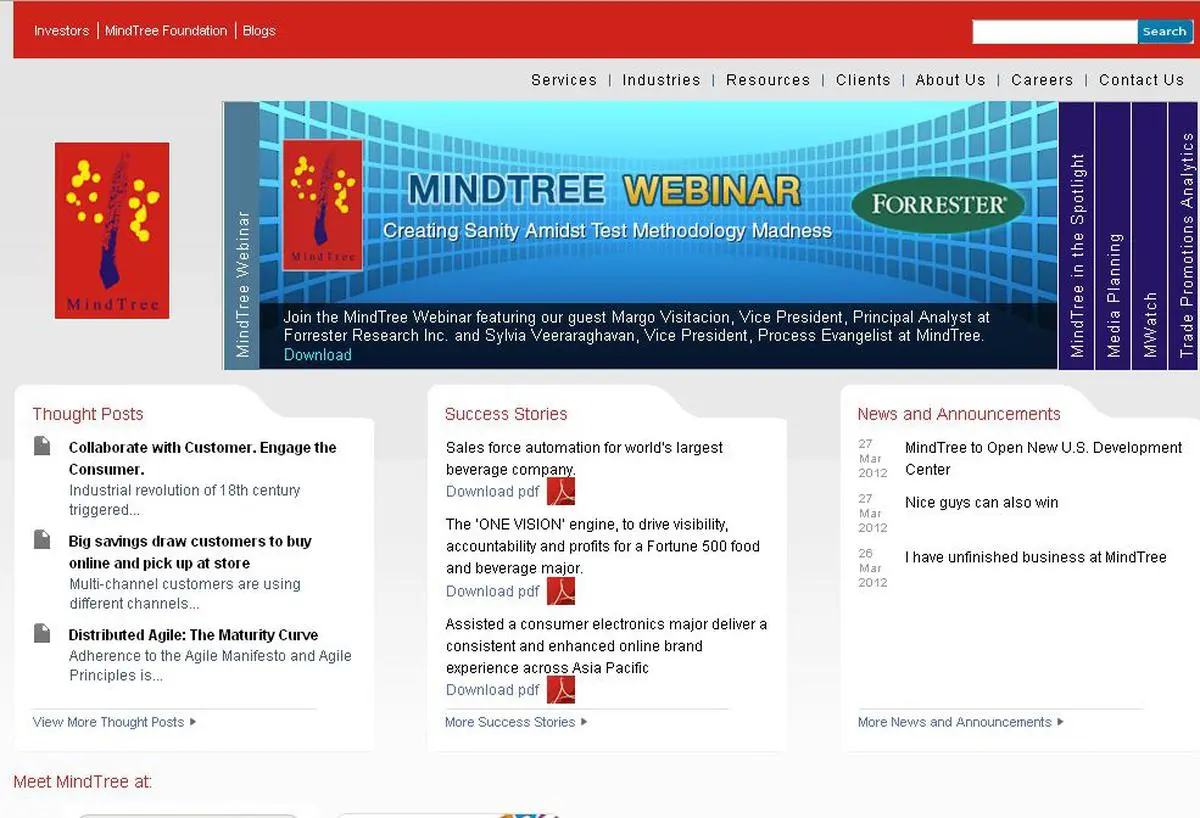Open the Industries menu

661,80
